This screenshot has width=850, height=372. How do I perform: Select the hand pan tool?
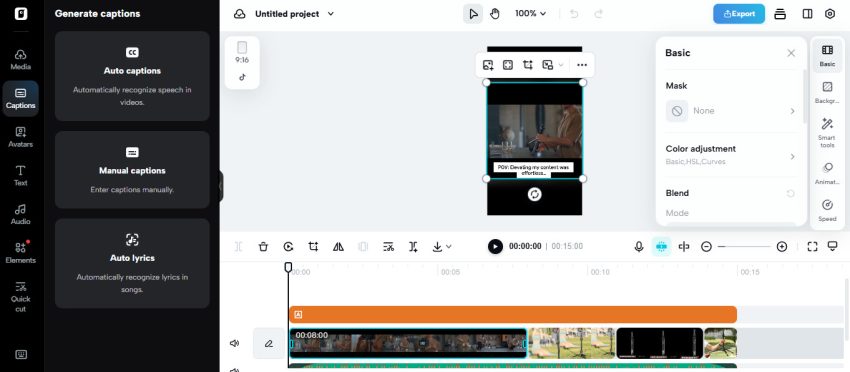click(494, 14)
